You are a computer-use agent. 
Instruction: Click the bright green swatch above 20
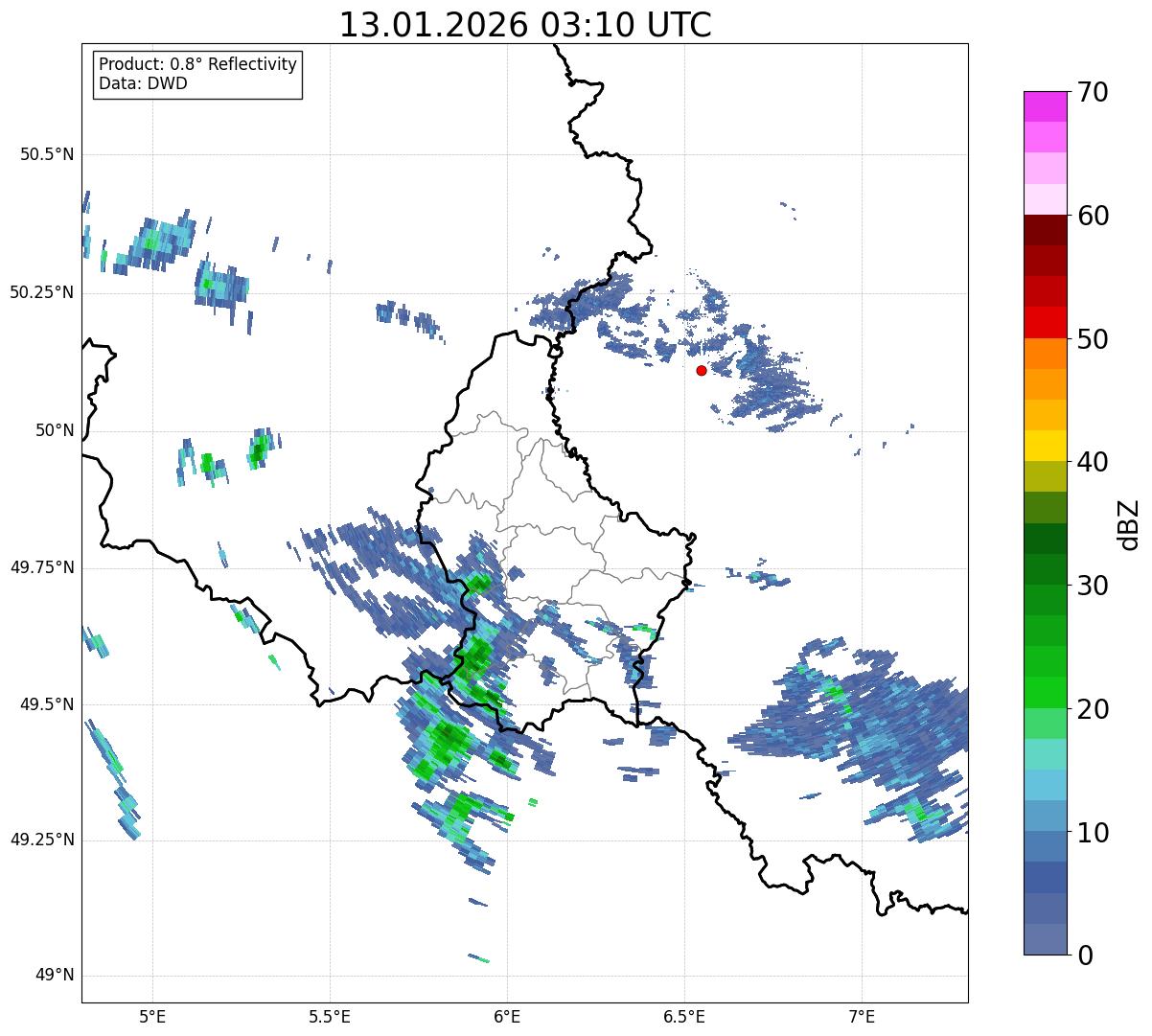[x=1045, y=693]
